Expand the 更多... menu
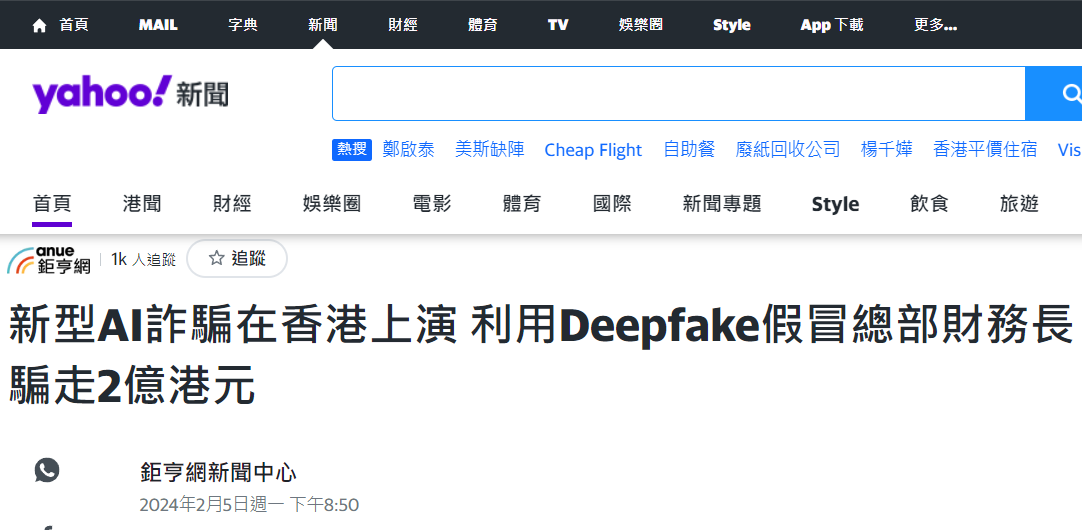Viewport: 1082px width, 530px height. coord(935,25)
